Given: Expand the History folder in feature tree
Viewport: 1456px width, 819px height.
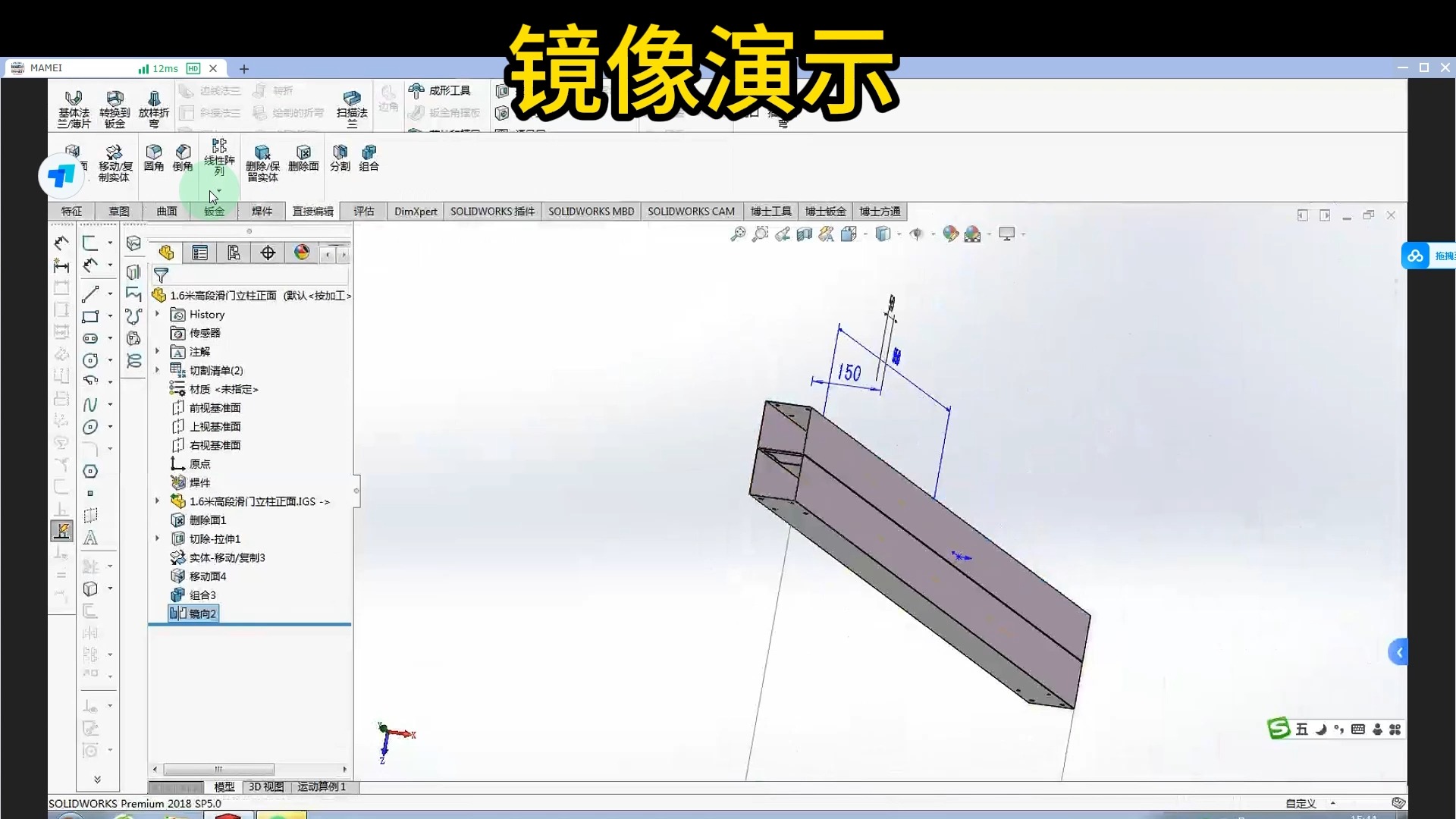Looking at the screenshot, I should pos(157,314).
